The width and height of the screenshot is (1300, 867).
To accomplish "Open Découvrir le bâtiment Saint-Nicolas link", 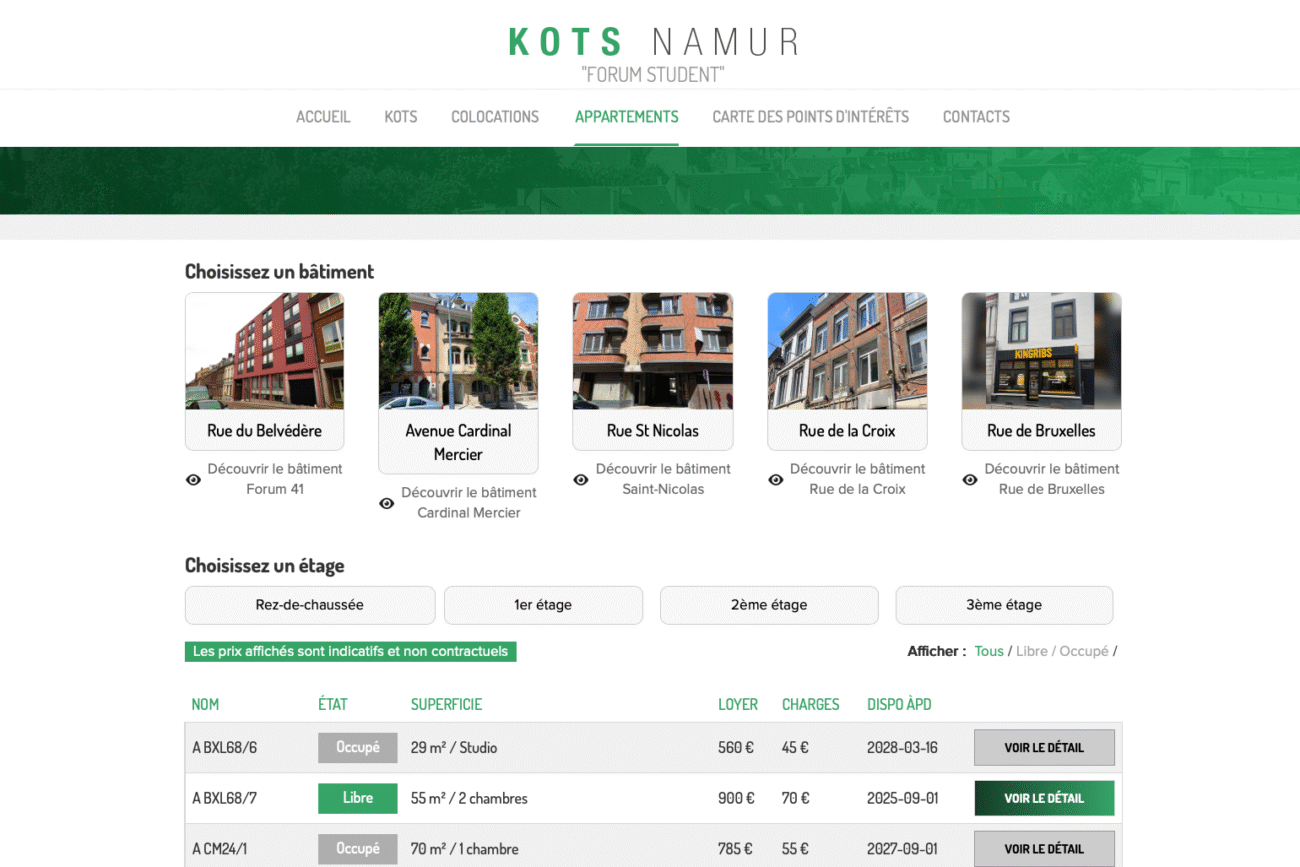I will click(x=663, y=479).
